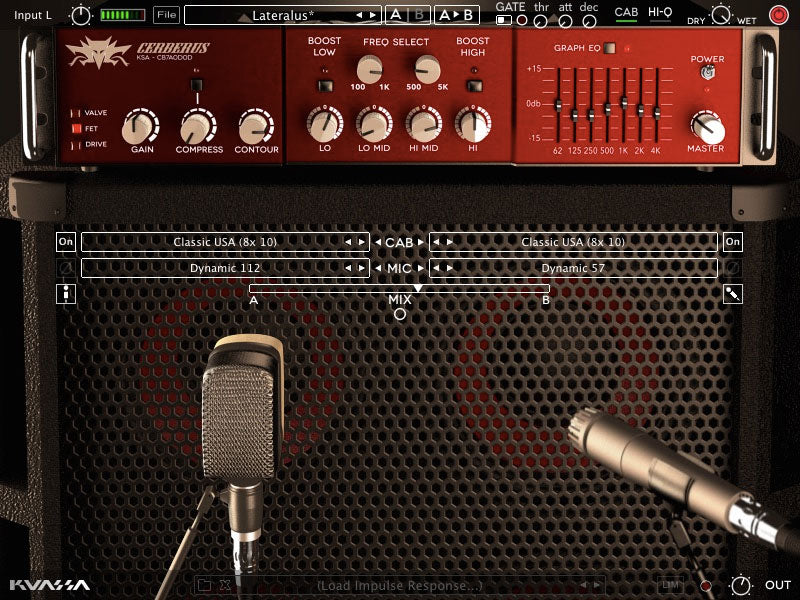Toggle the BOOST HIGH switch
800x600 pixels.
473,85
